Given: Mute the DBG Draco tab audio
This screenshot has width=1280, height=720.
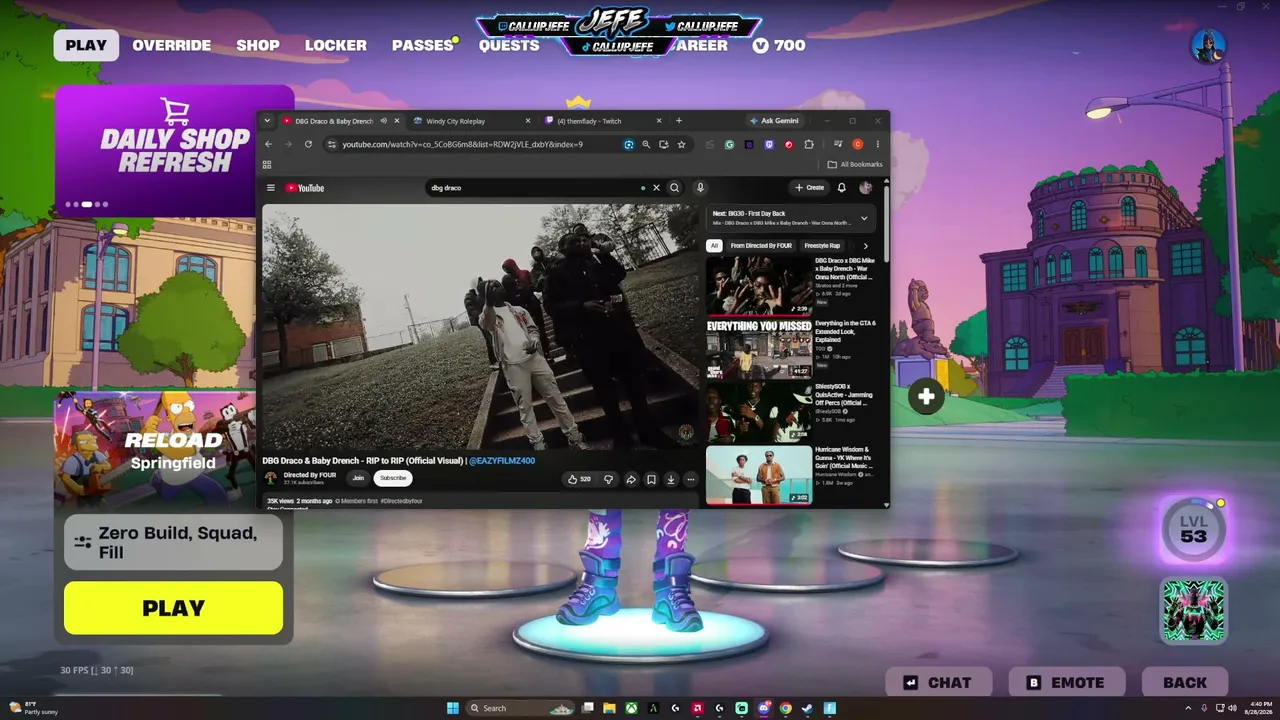Looking at the screenshot, I should (383, 121).
